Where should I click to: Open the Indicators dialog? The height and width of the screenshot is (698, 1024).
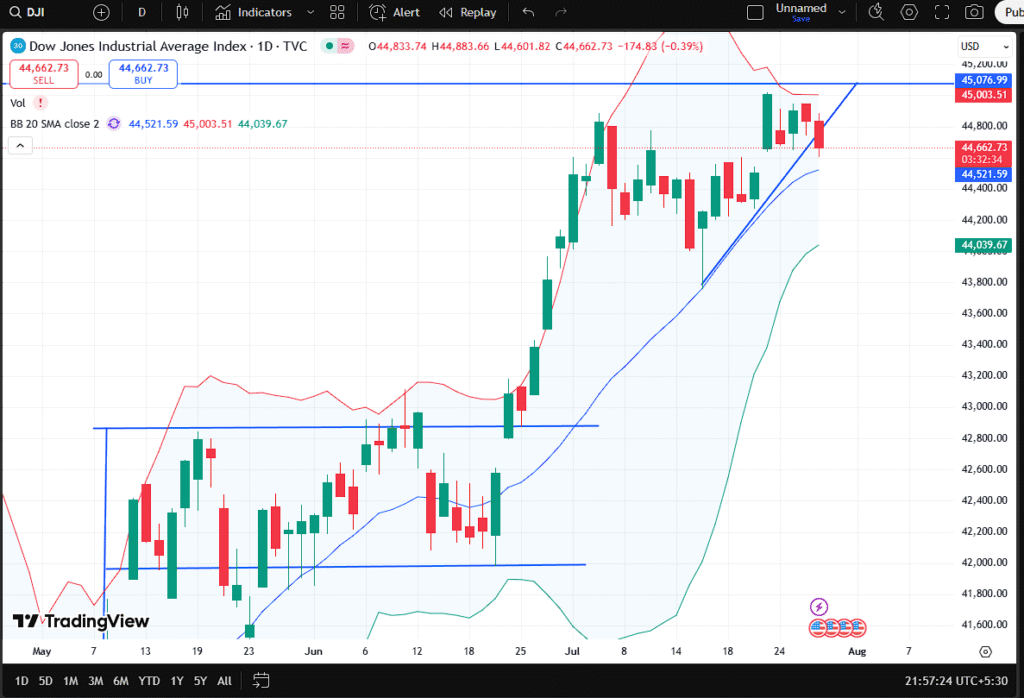click(x=253, y=12)
